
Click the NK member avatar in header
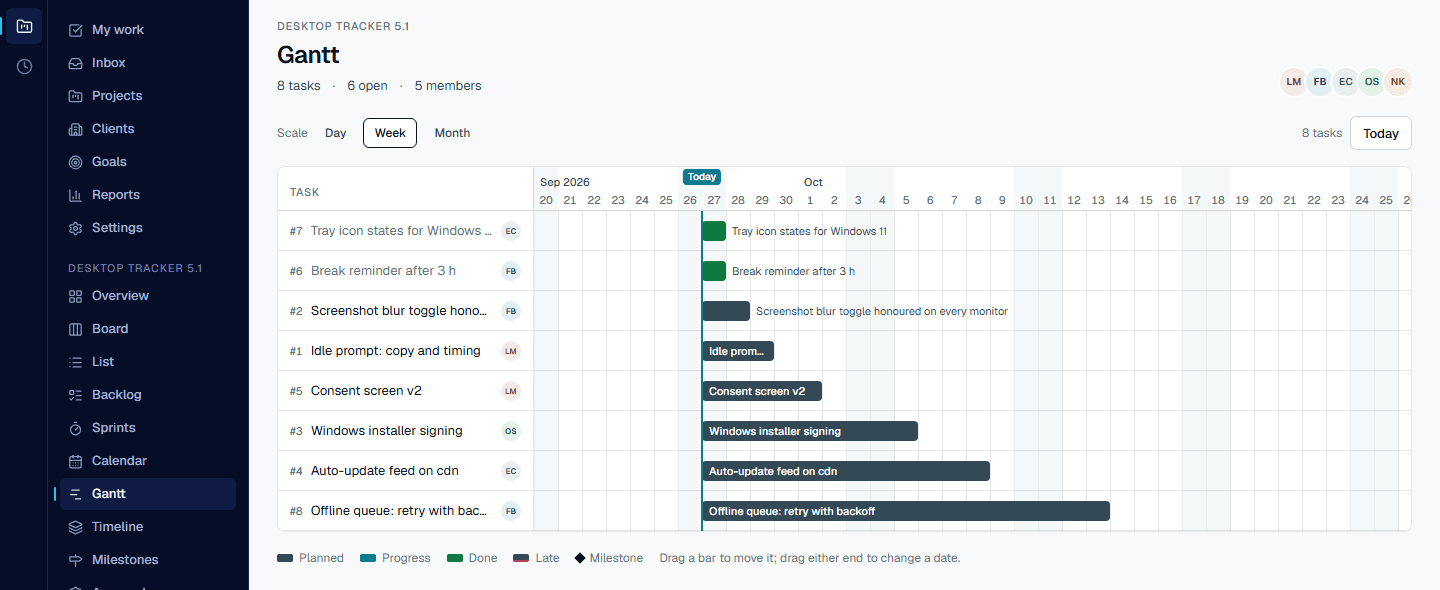[x=1398, y=82]
